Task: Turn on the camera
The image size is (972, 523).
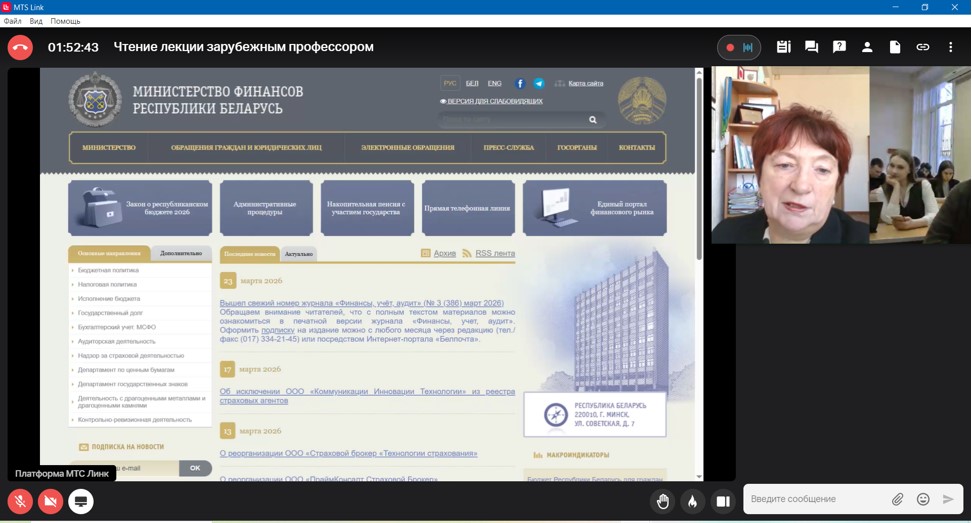Action: point(50,501)
